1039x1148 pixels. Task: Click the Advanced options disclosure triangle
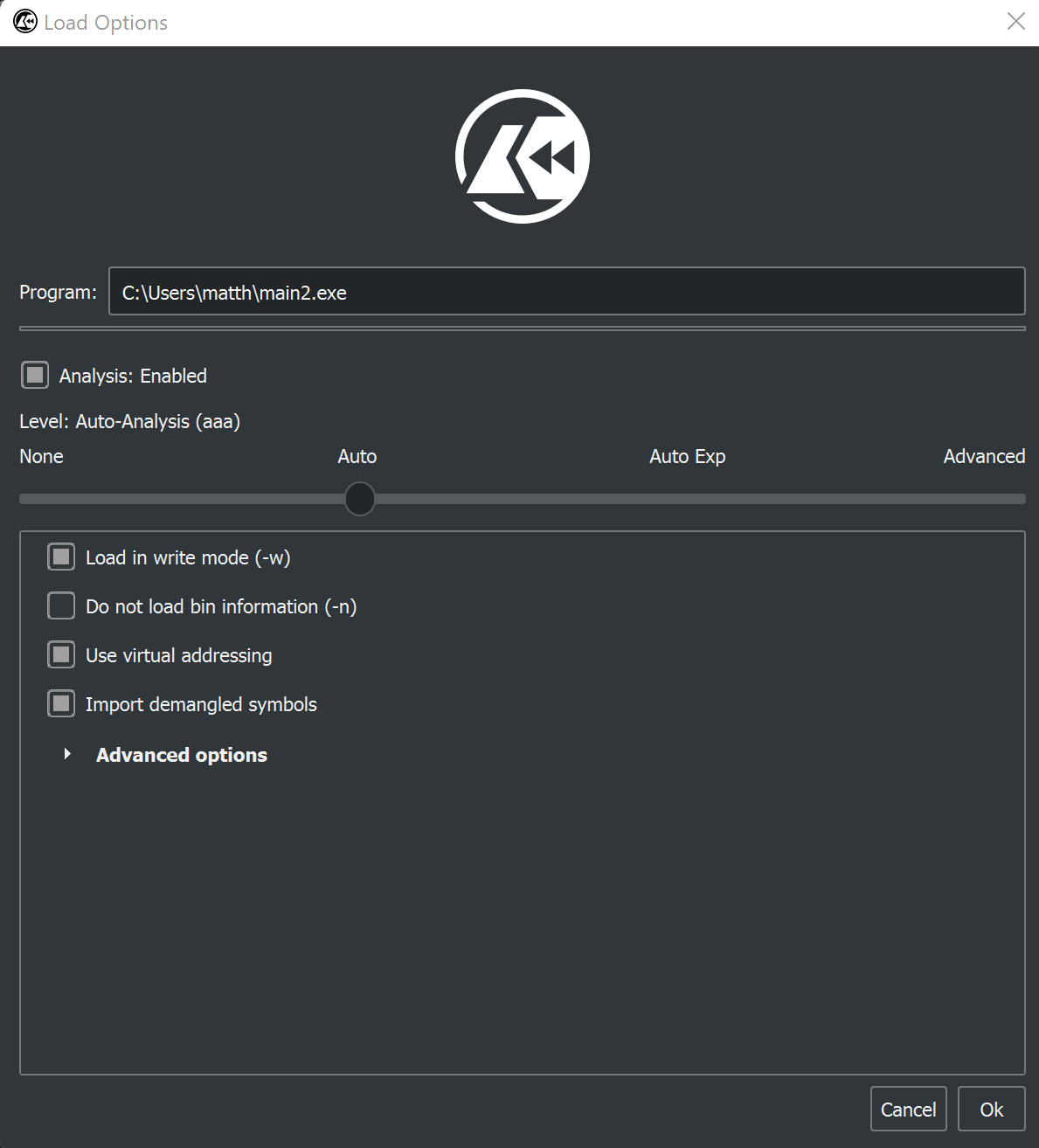click(68, 754)
